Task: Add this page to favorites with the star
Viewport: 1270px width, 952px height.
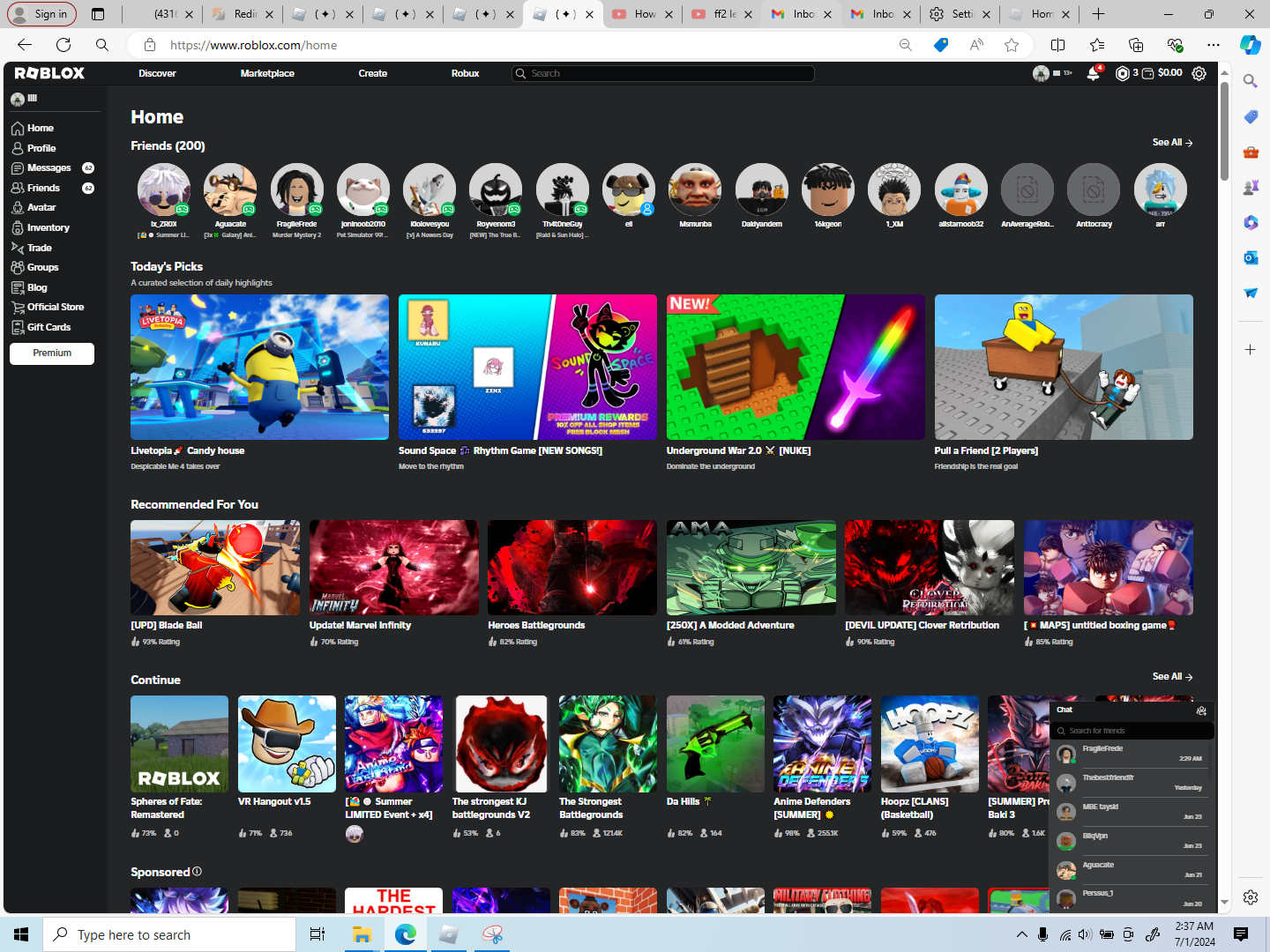Action: [1012, 45]
